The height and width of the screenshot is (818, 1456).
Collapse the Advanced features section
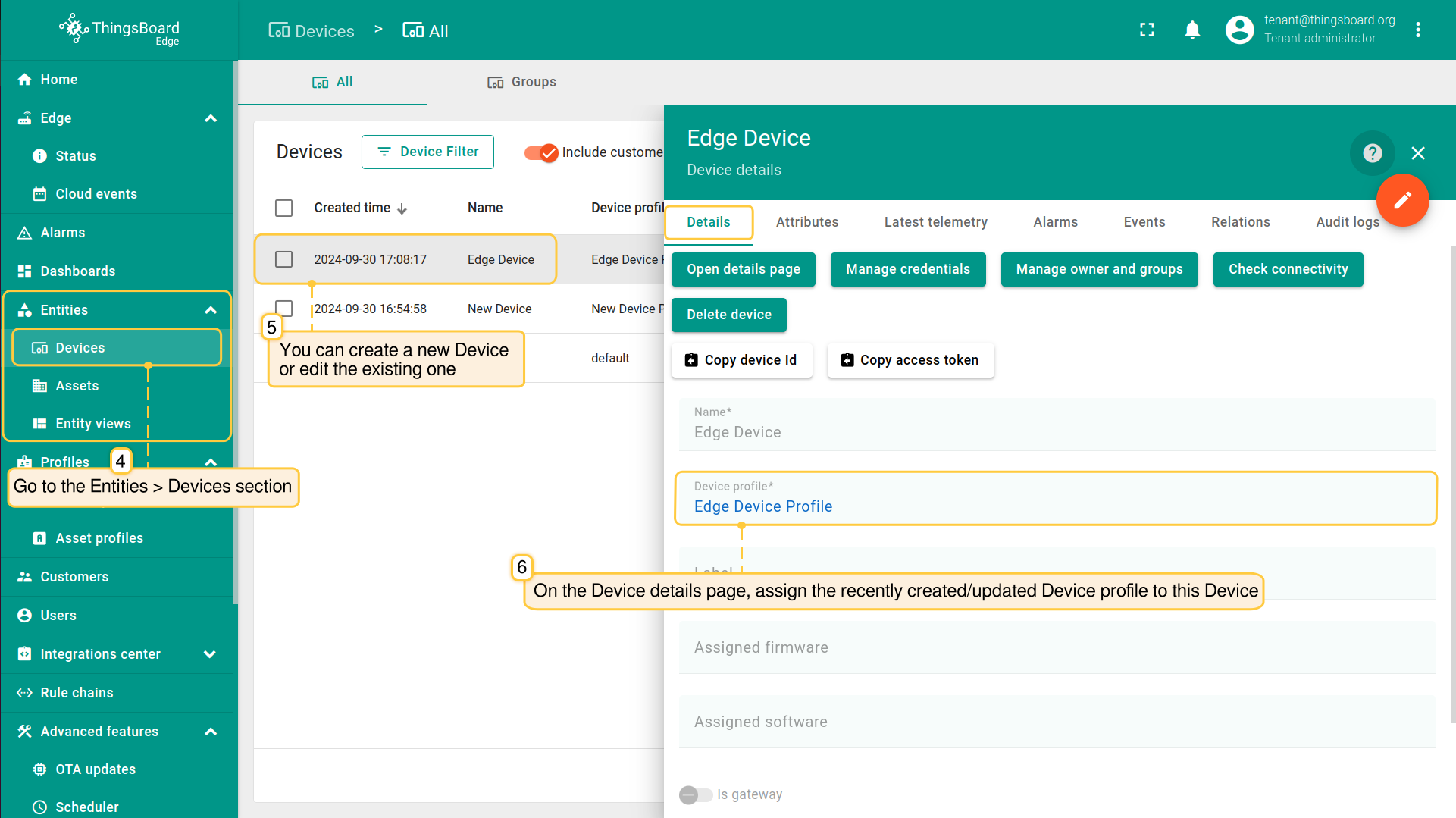[211, 732]
